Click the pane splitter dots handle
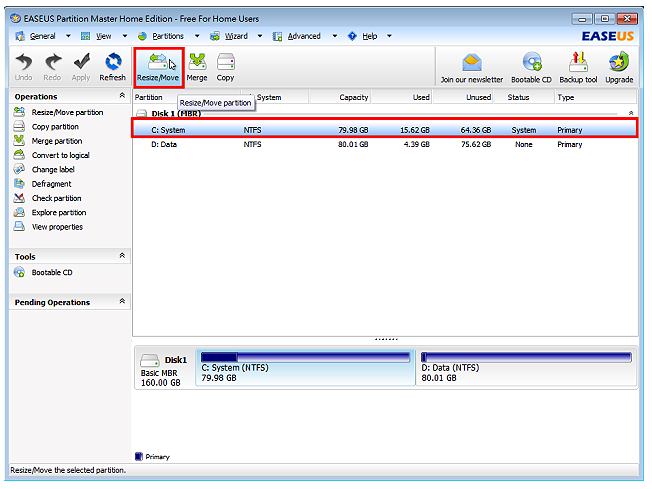This screenshot has width=652, height=489. 386,339
